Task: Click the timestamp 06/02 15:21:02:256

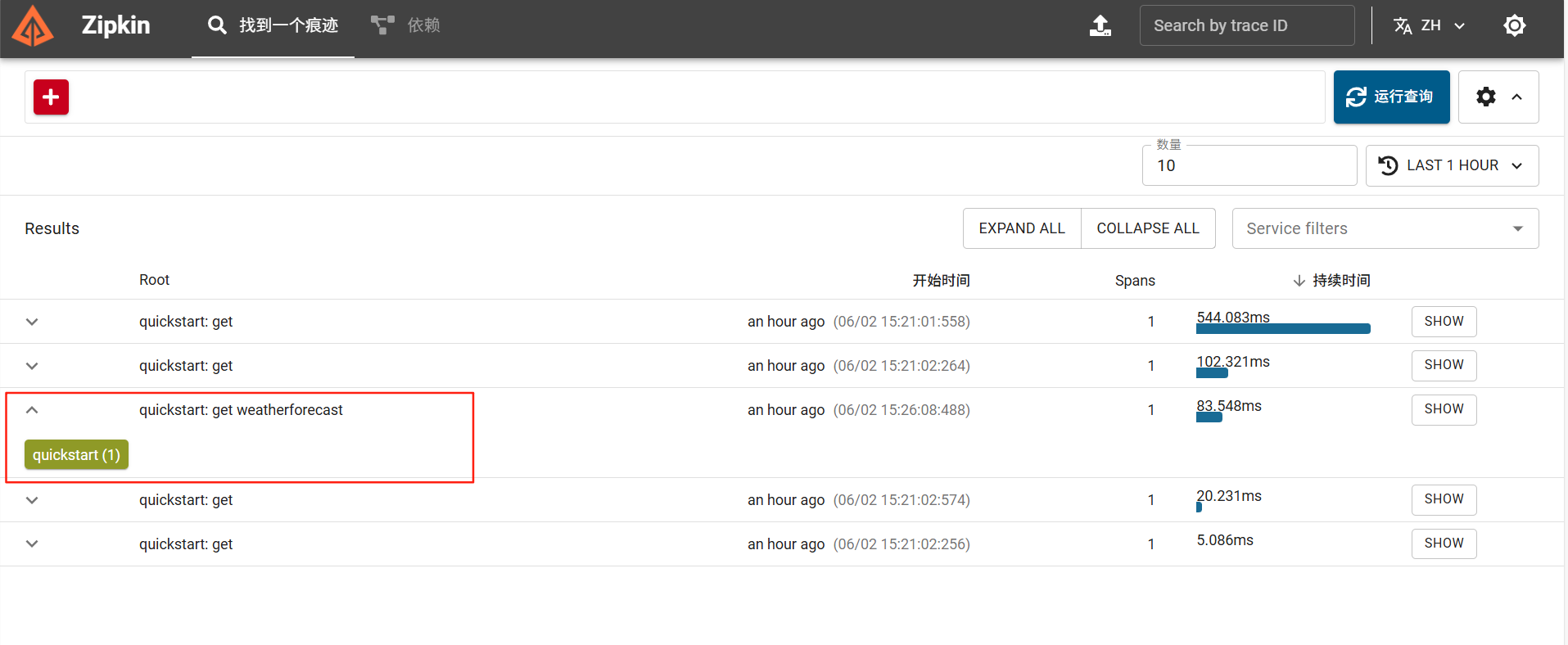Action: pos(901,544)
